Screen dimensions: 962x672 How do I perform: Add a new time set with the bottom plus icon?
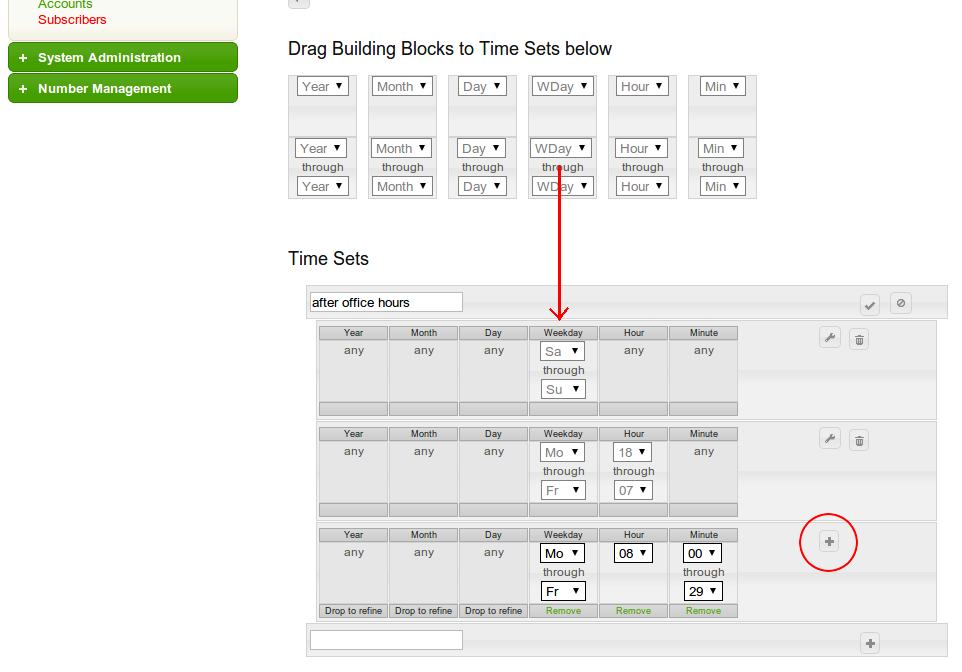pyautogui.click(x=870, y=643)
